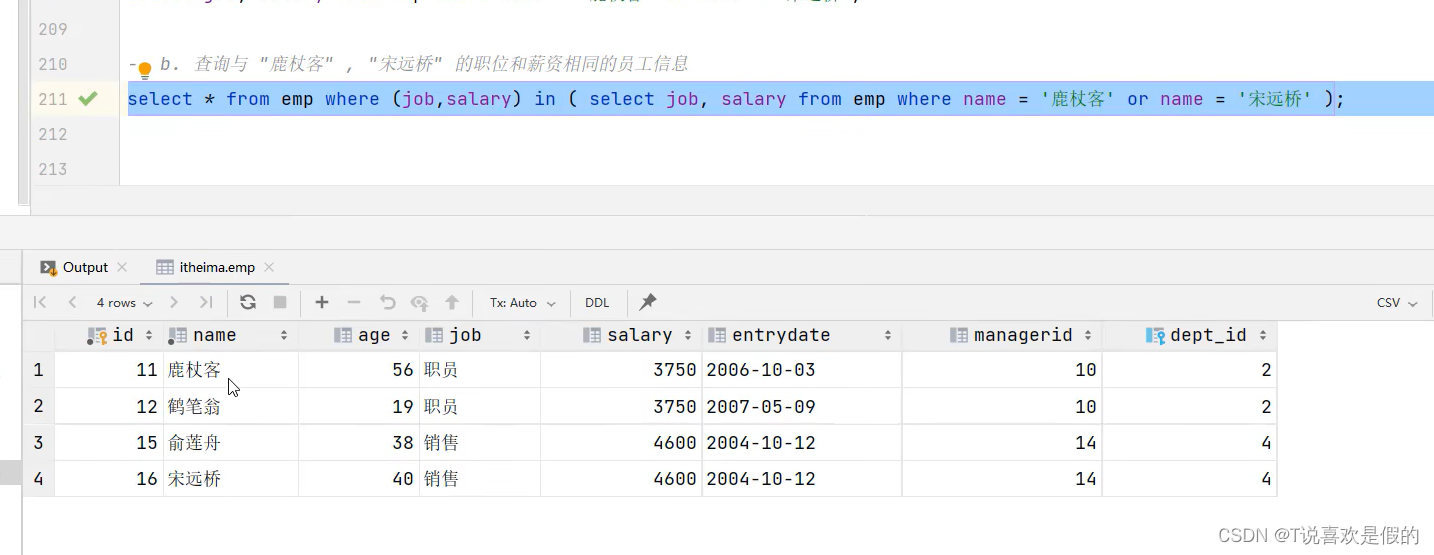
Task: Click job cell 职员 in the 鹤笔翁 row
Action: [x=480, y=407]
